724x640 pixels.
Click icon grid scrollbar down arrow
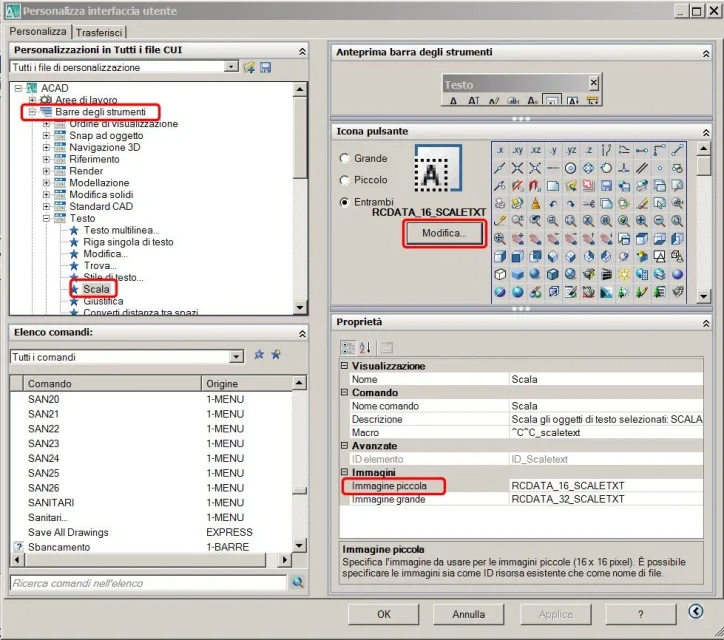[x=703, y=296]
